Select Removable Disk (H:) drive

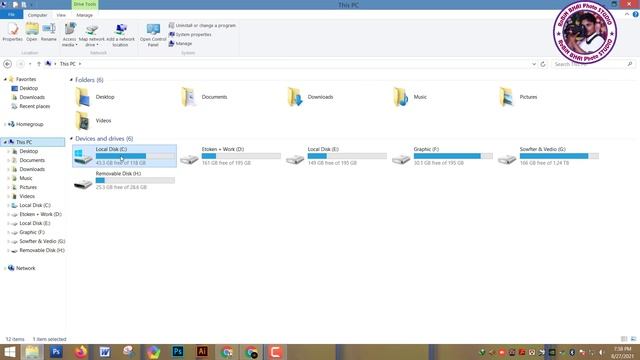click(x=124, y=180)
